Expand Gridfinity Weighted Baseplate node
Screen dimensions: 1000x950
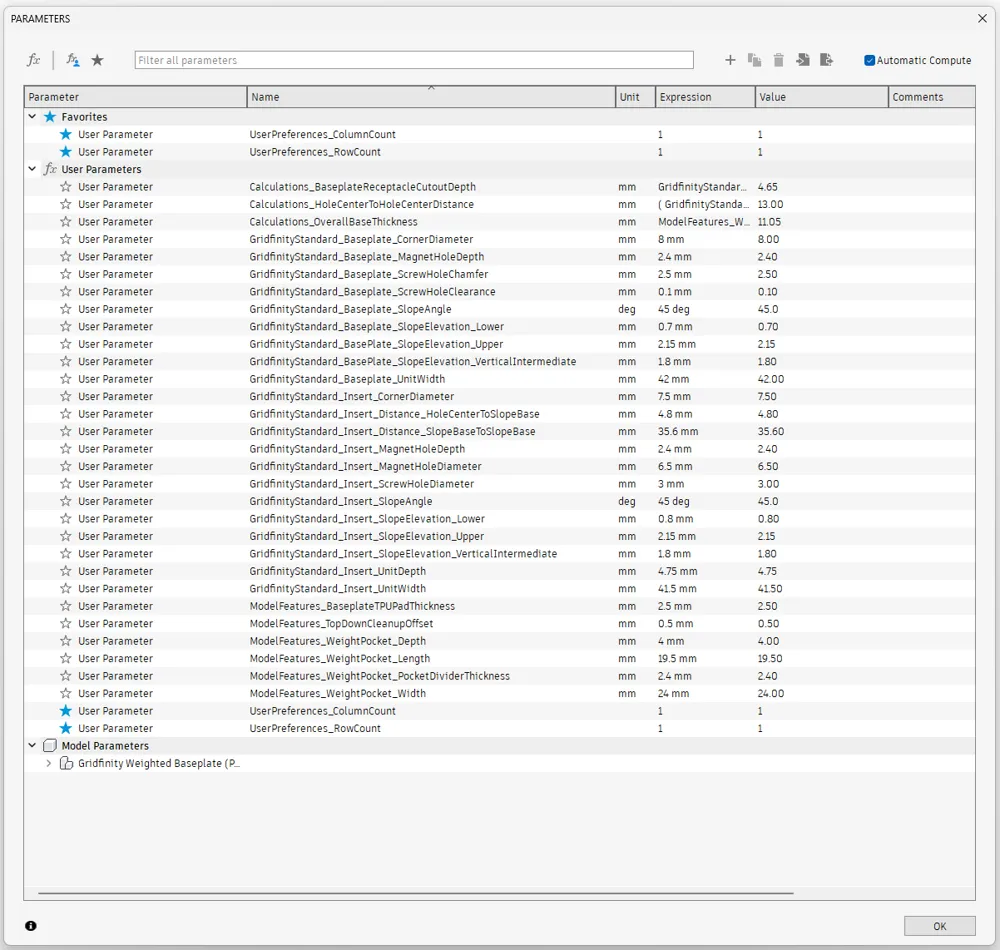pyautogui.click(x=48, y=763)
